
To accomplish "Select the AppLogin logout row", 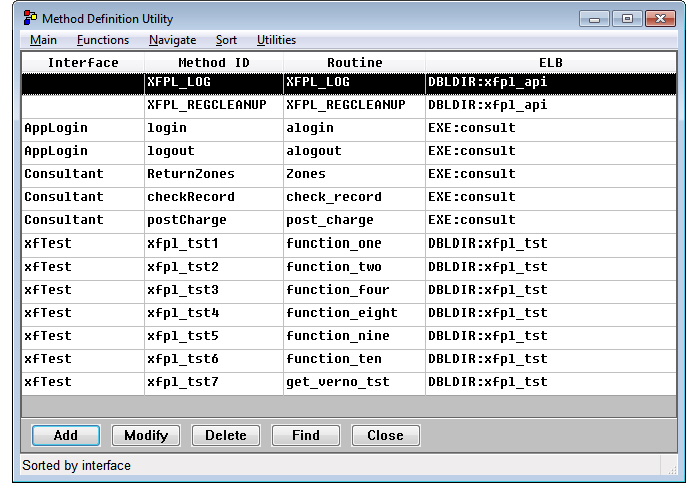I will pyautogui.click(x=170, y=151).
